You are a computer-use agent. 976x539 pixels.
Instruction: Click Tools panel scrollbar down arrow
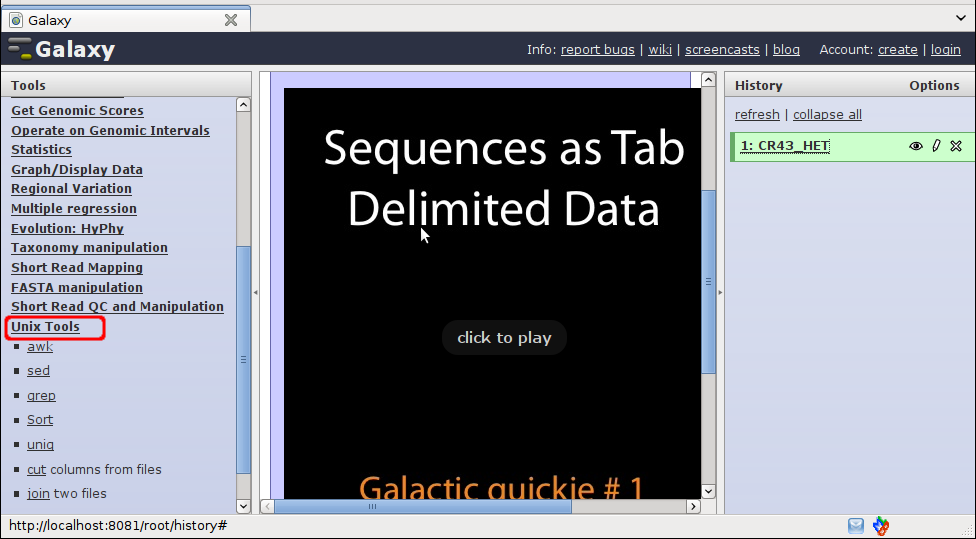tap(243, 506)
